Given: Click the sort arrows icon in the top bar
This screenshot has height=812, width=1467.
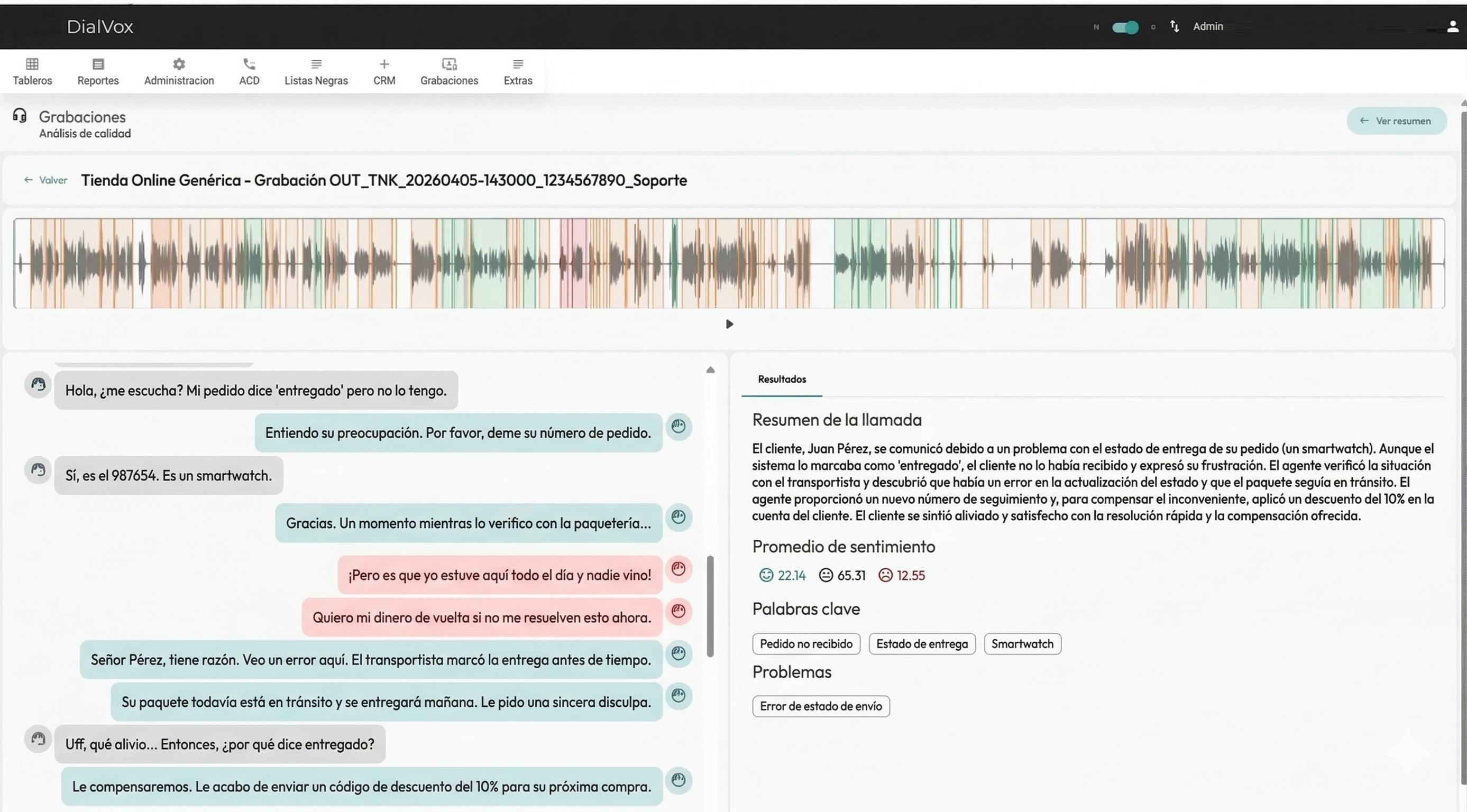Looking at the screenshot, I should (x=1174, y=26).
